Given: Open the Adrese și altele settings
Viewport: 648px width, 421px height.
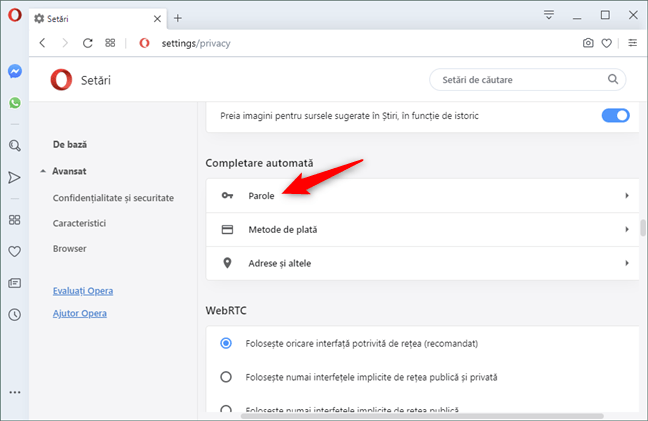Looking at the screenshot, I should pyautogui.click(x=422, y=263).
